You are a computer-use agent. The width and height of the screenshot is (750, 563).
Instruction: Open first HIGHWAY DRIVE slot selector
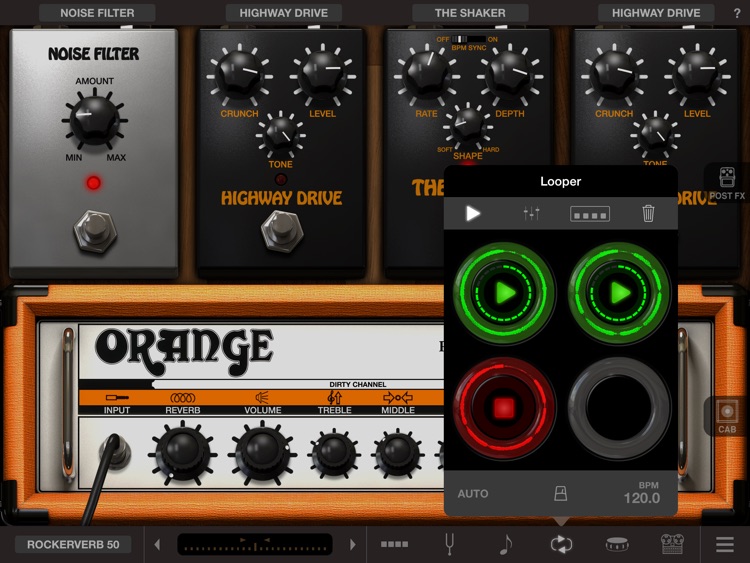pos(284,13)
